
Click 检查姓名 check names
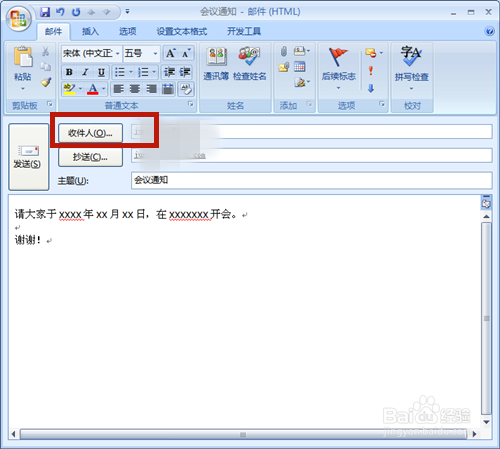tap(250, 64)
